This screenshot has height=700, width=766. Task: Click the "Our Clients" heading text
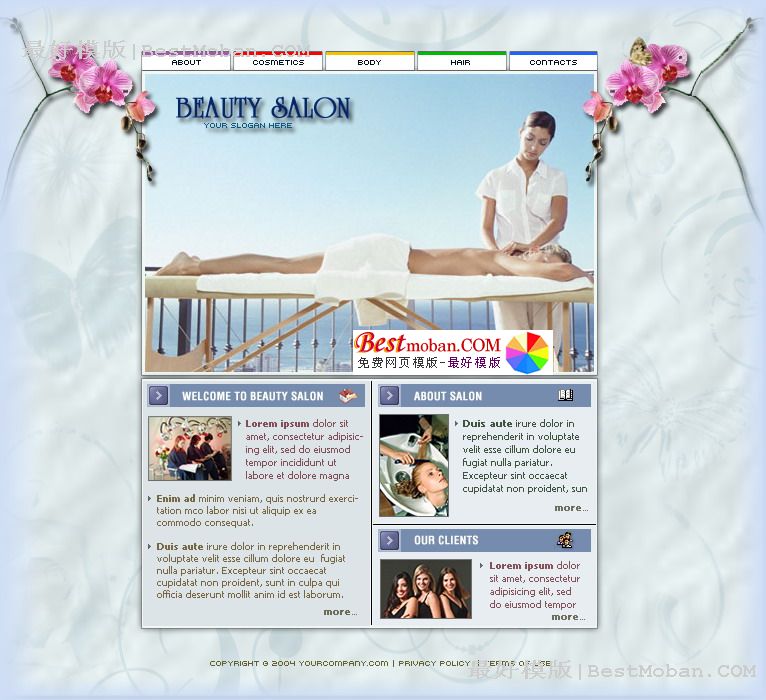(447, 540)
